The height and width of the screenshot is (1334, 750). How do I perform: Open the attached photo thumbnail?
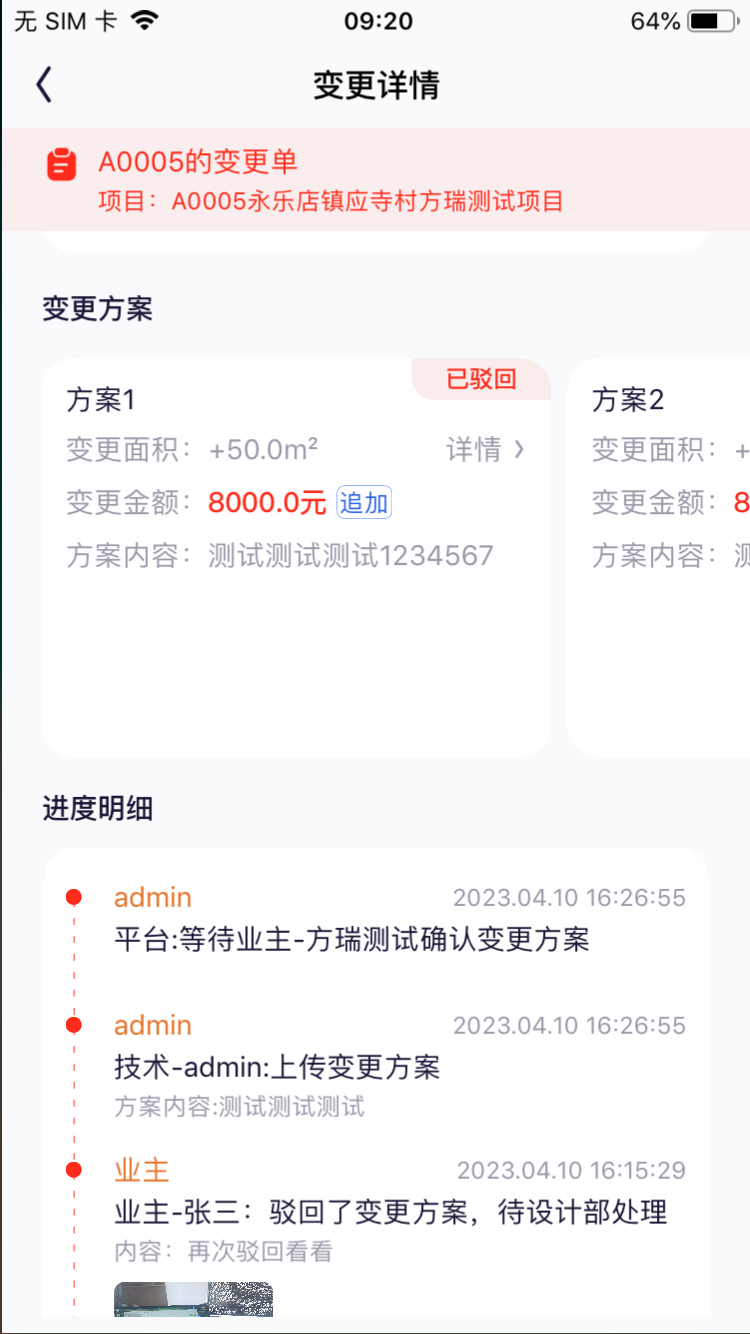tap(193, 1300)
